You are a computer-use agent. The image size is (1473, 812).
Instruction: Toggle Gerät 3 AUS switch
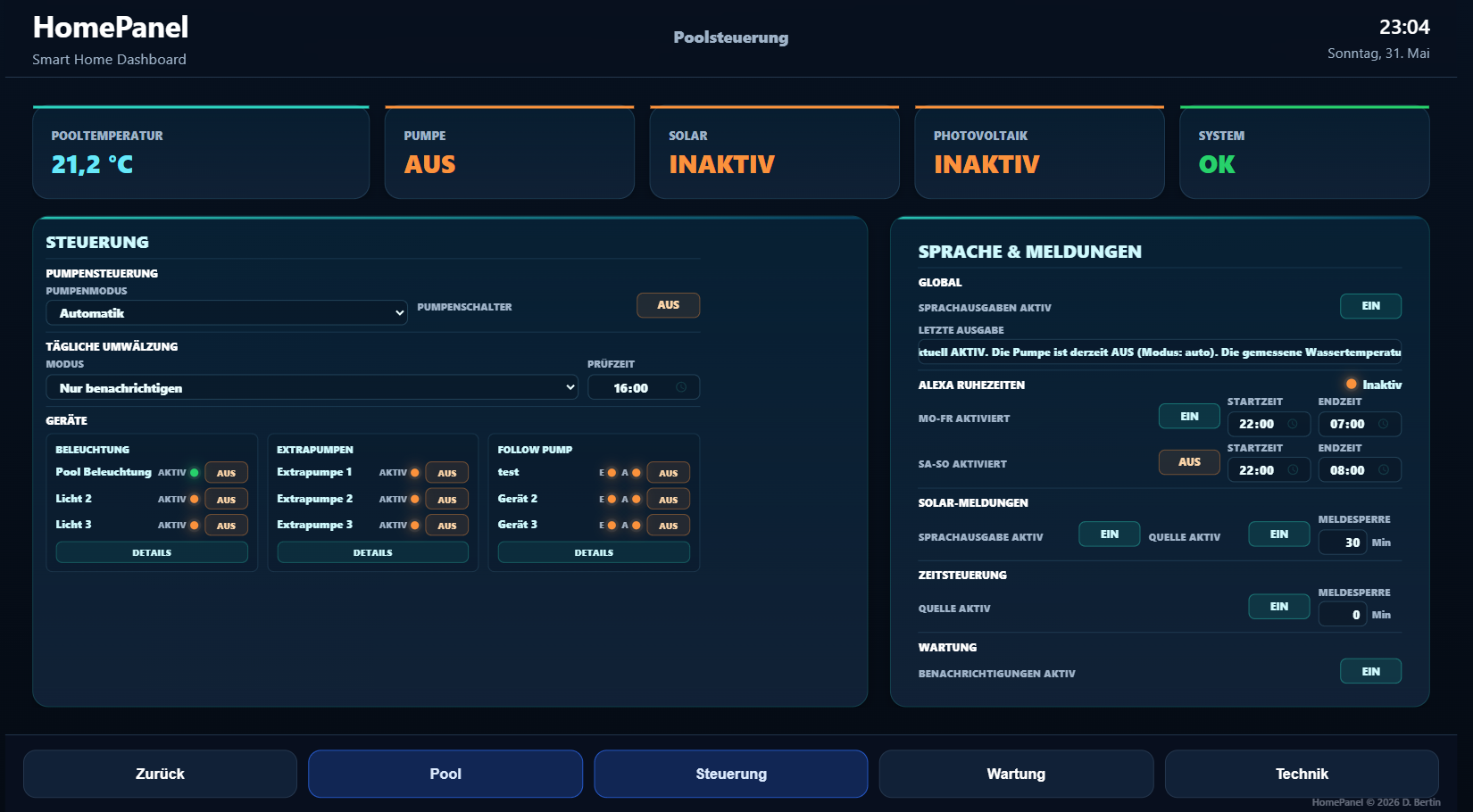(x=668, y=526)
